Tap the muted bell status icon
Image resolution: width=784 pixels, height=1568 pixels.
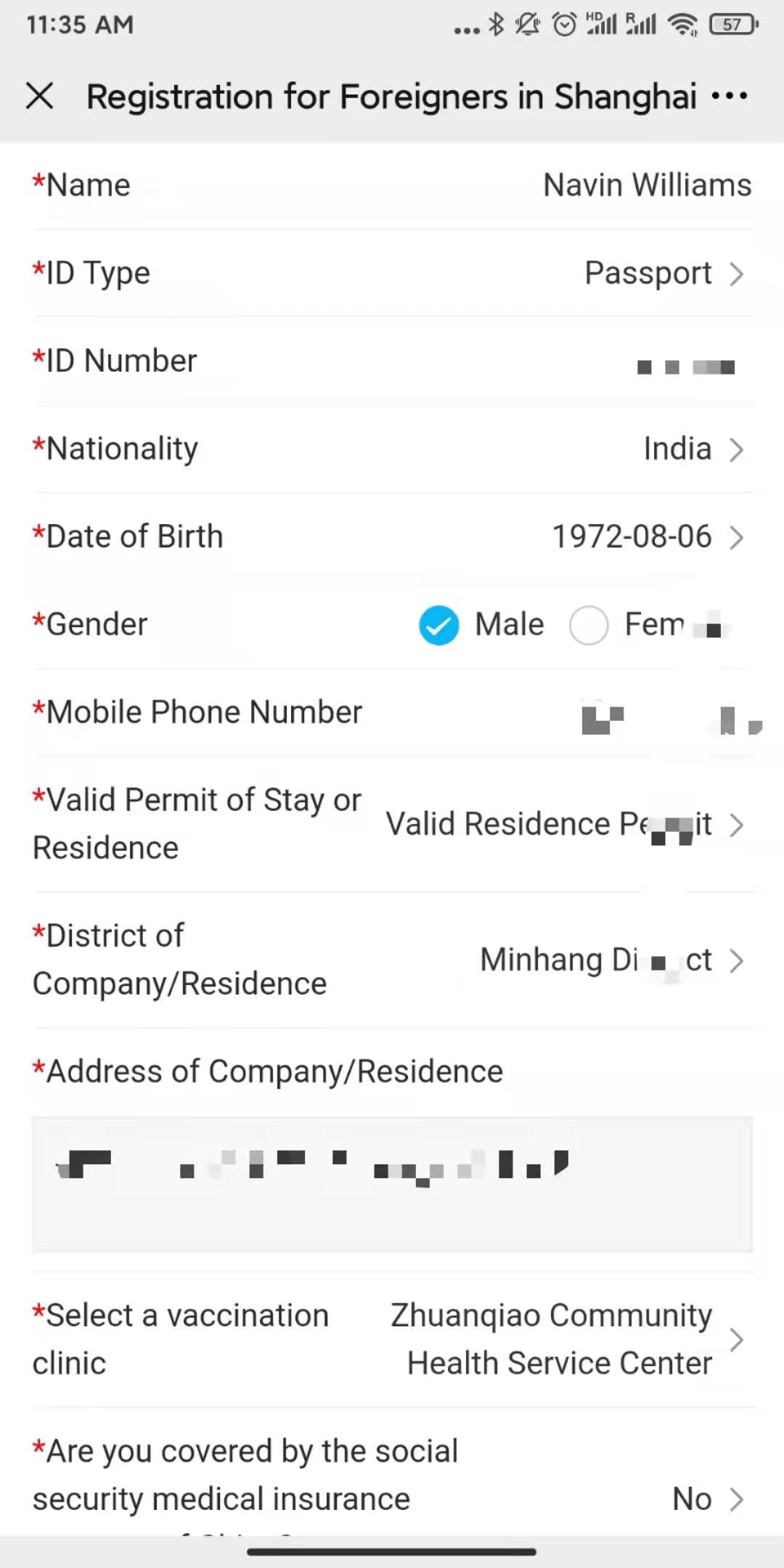(528, 25)
